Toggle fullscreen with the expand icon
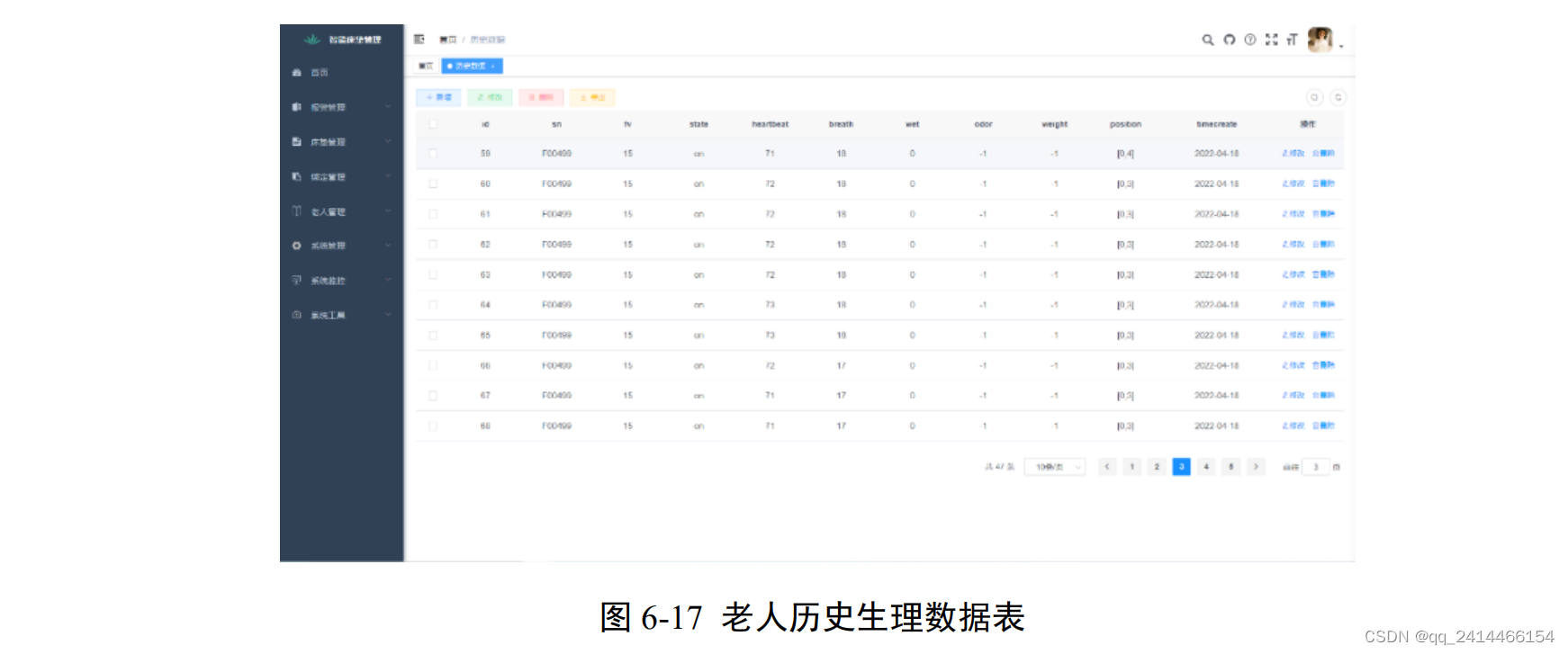 pyautogui.click(x=1271, y=40)
